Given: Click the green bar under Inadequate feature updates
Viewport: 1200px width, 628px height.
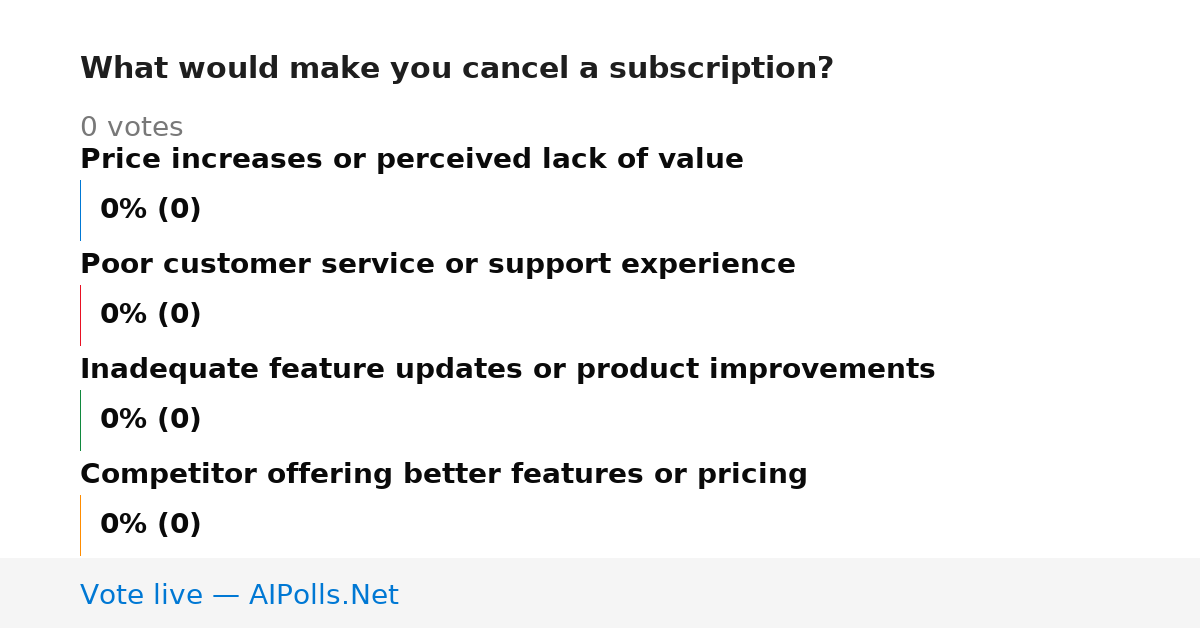Looking at the screenshot, I should (80, 420).
